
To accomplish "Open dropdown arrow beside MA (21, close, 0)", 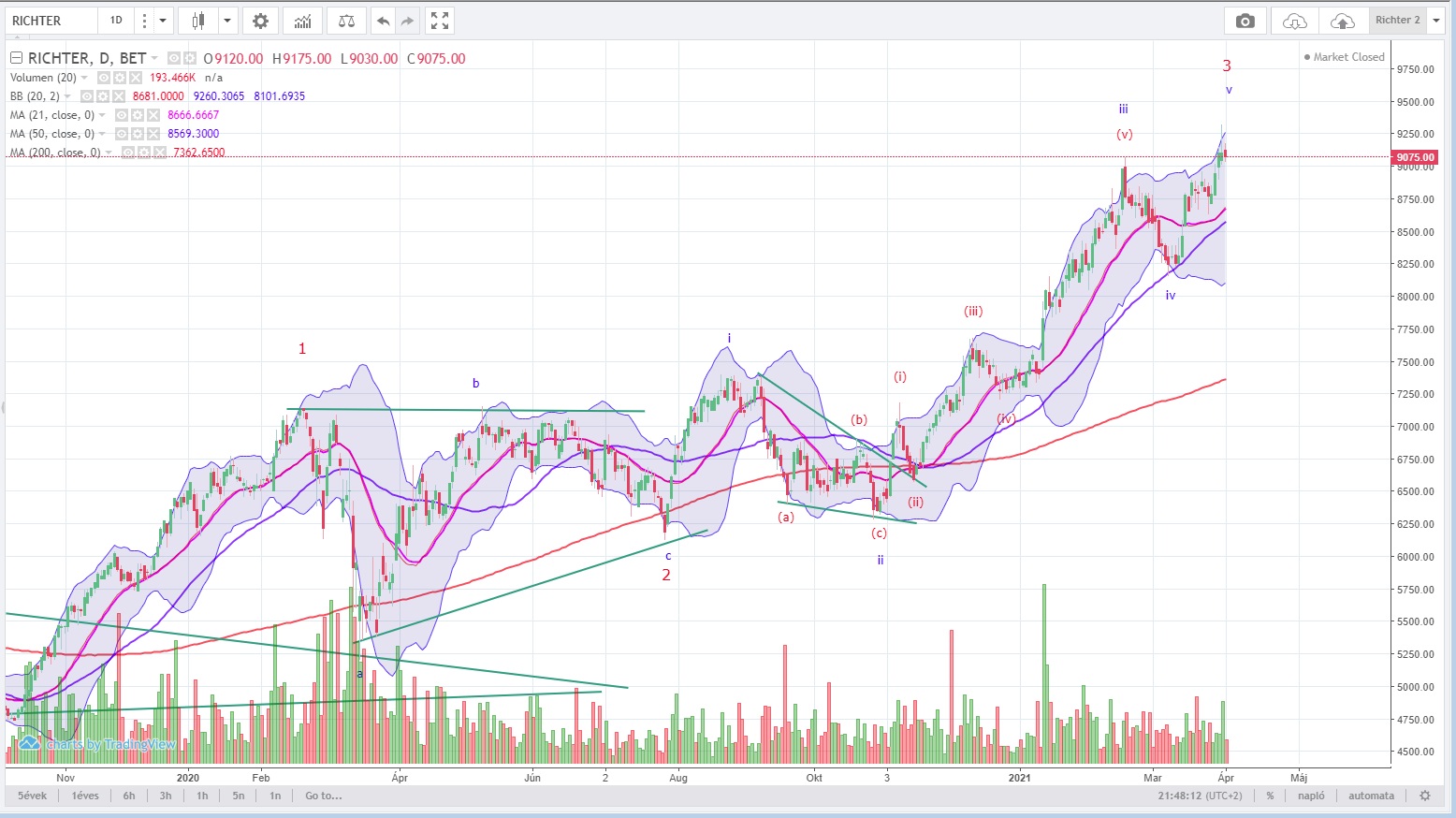I will click(102, 115).
